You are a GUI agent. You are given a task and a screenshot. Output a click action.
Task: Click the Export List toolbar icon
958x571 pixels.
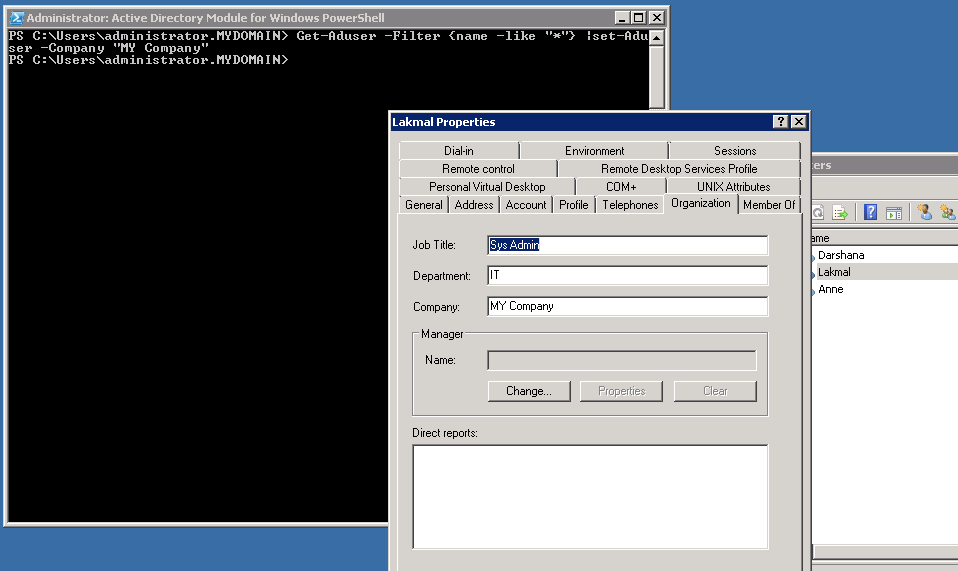pos(841,213)
